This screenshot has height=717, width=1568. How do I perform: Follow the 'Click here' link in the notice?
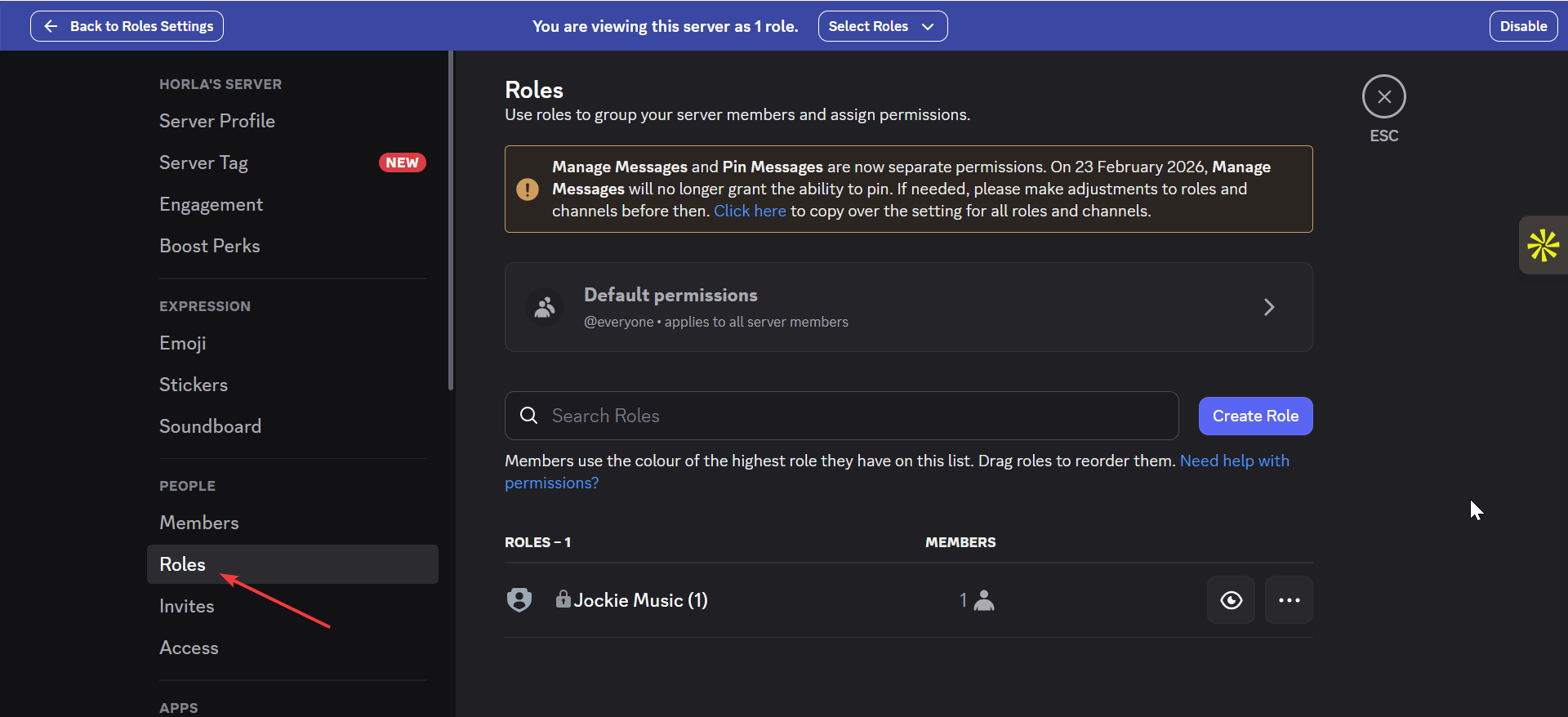750,211
